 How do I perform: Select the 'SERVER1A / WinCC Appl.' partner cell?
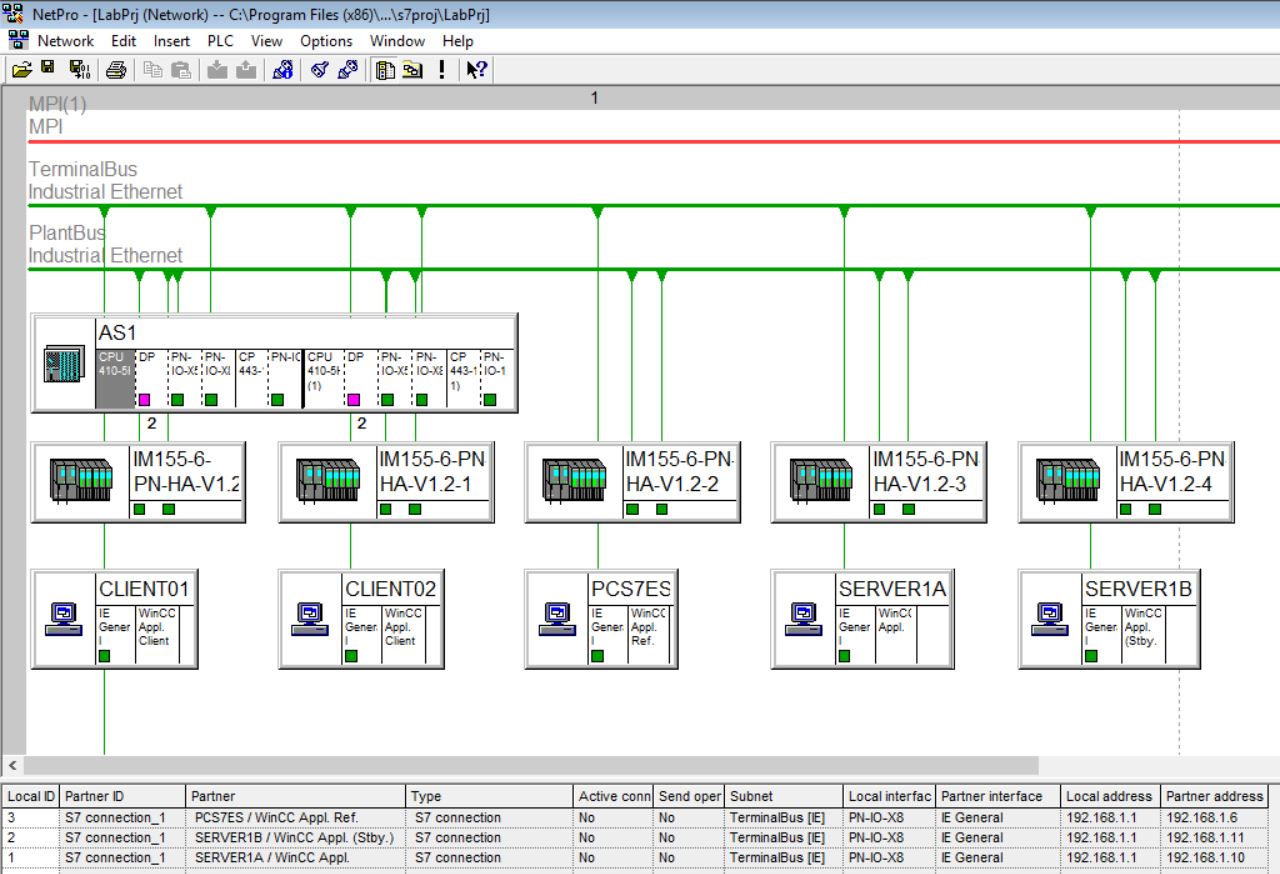pyautogui.click(x=297, y=857)
